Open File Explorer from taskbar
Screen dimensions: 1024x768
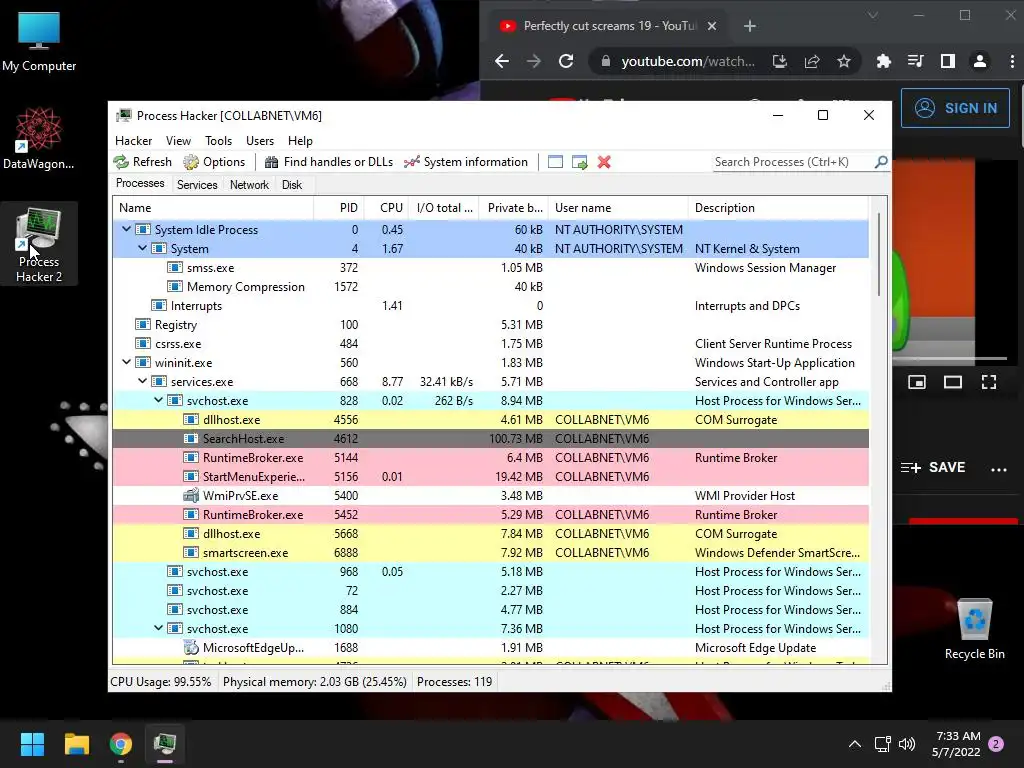tap(76, 744)
